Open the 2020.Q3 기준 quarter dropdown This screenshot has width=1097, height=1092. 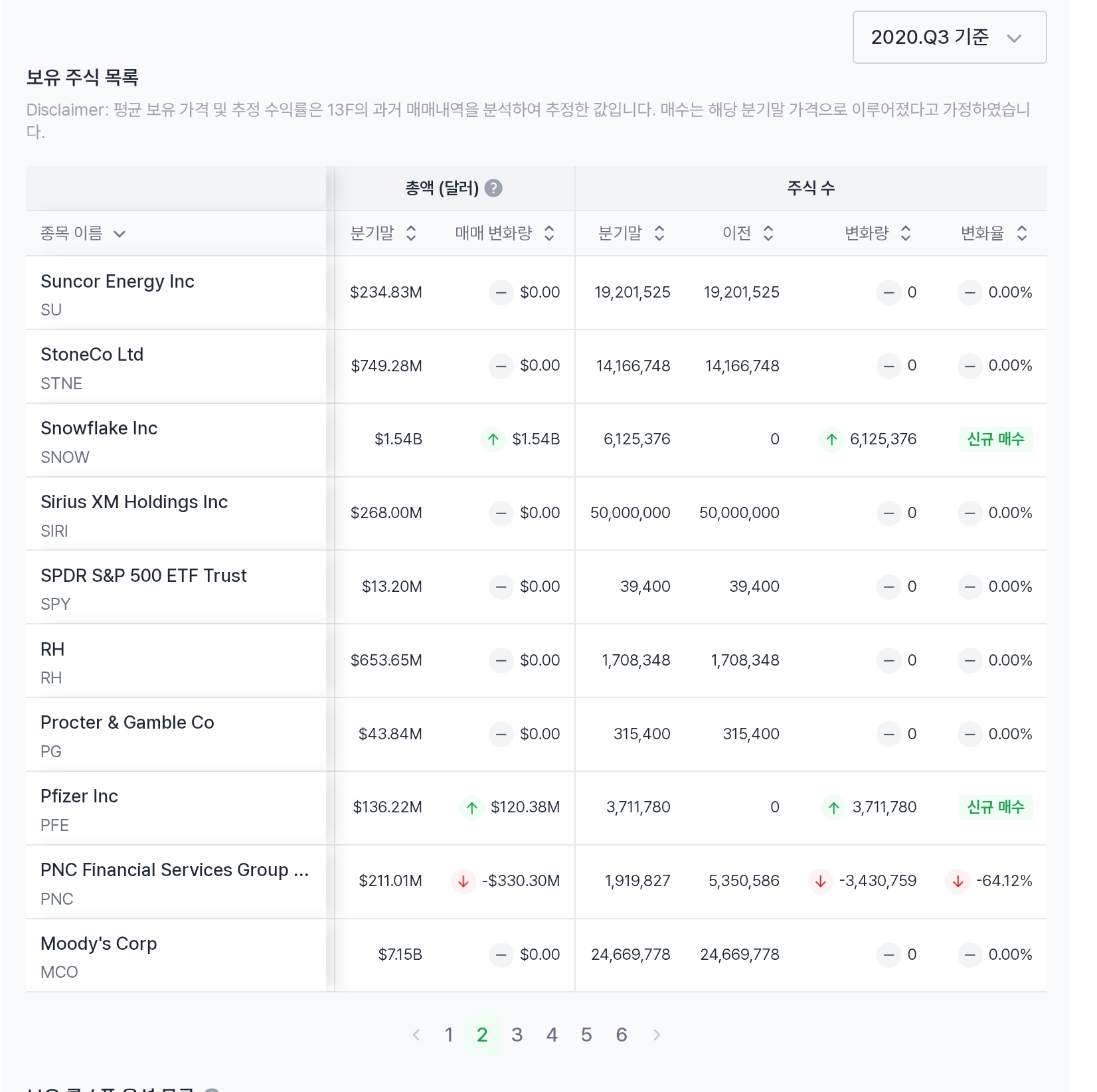click(x=949, y=37)
